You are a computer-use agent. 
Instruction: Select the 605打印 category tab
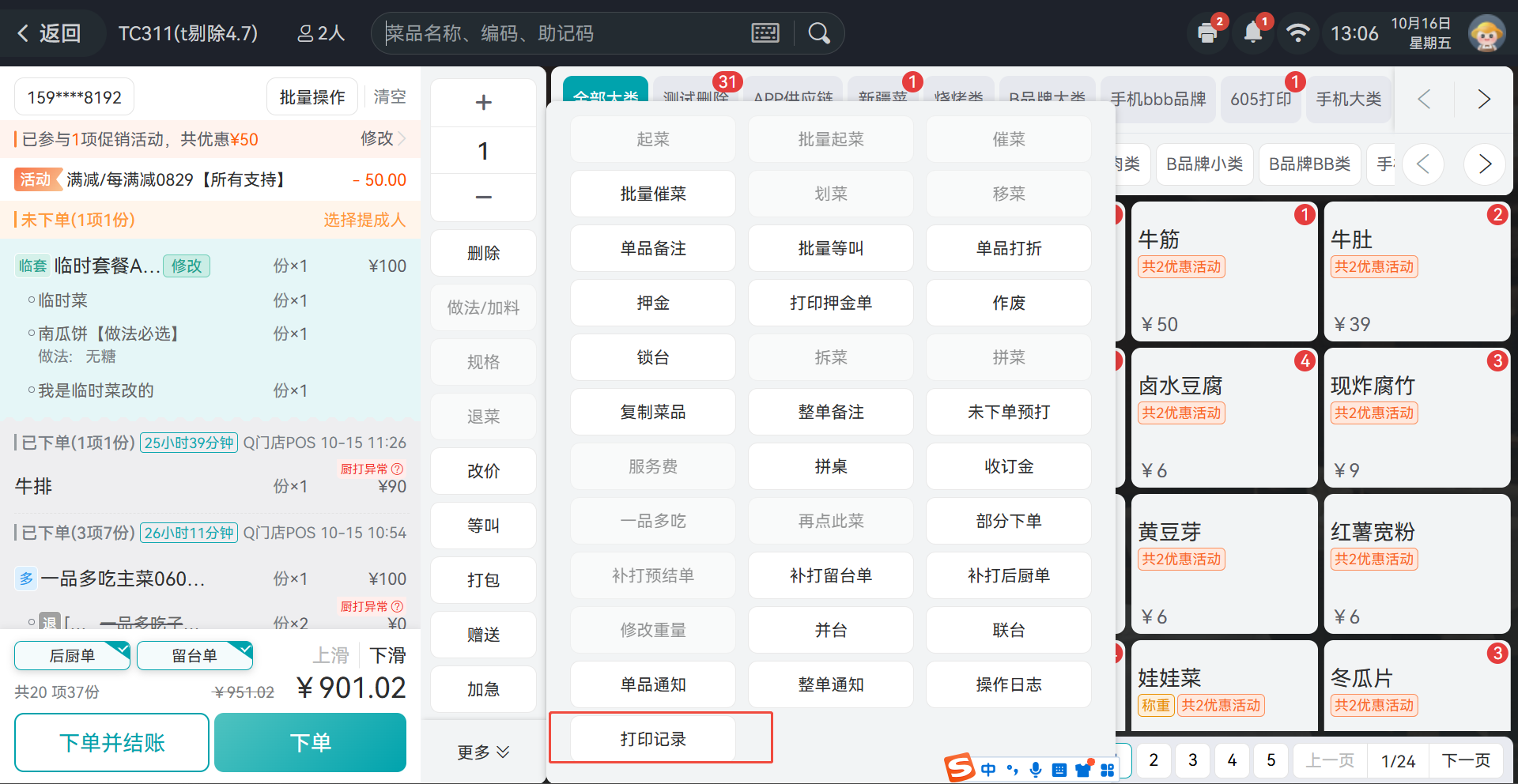tap(1261, 99)
